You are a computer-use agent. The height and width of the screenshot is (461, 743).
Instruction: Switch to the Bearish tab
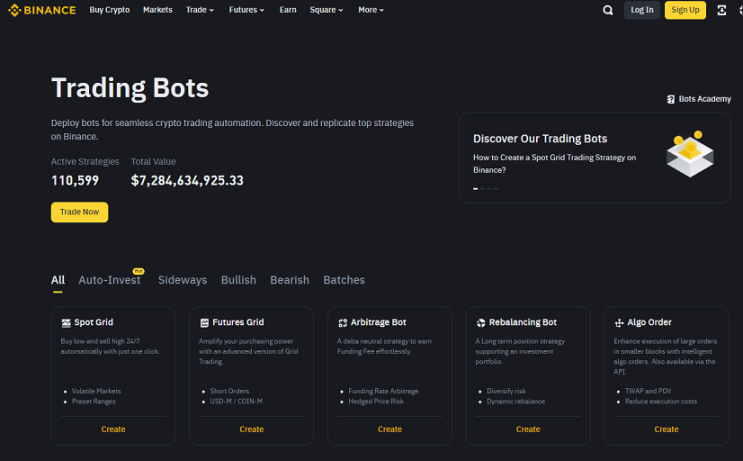(x=290, y=280)
